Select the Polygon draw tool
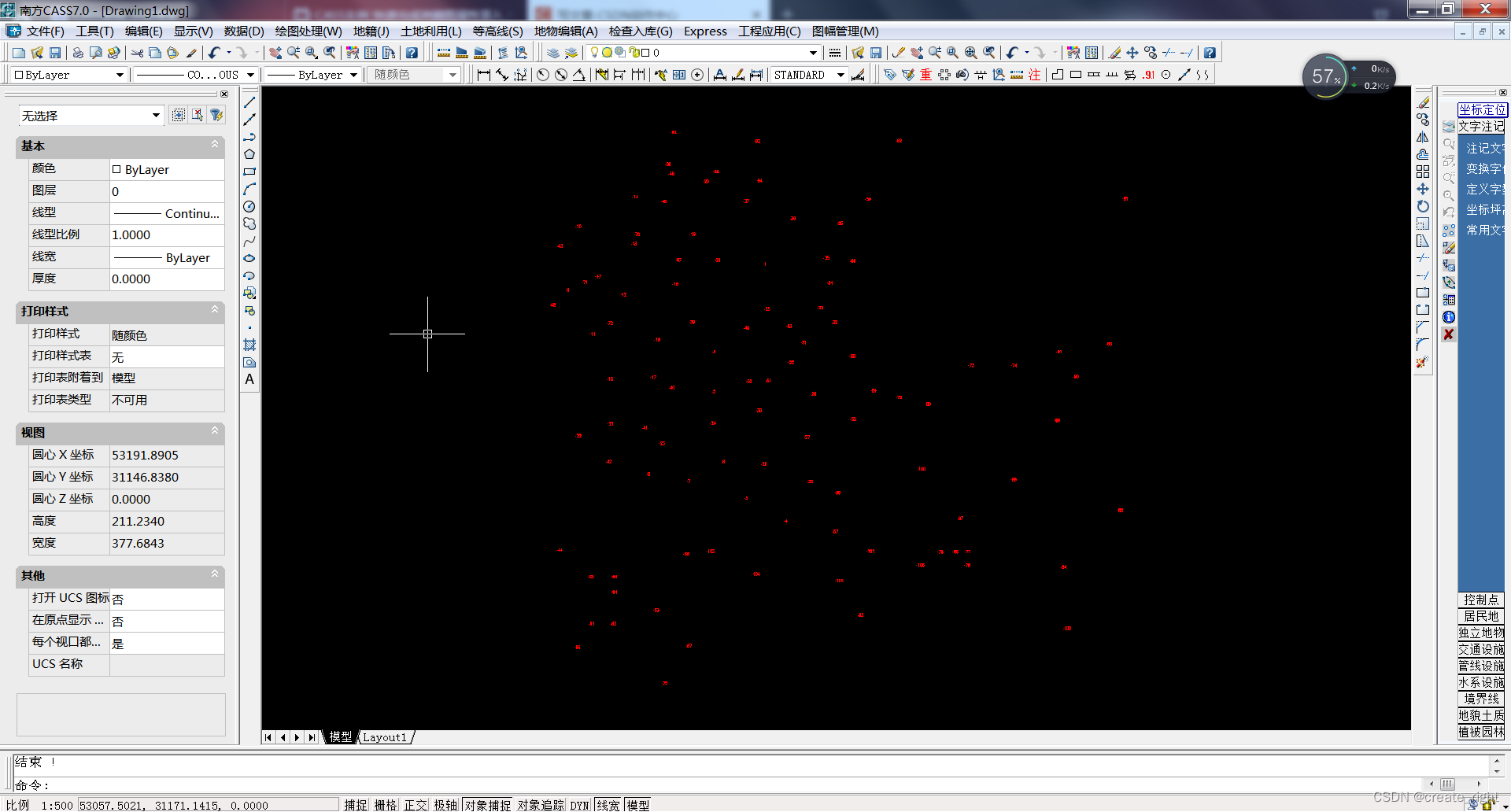This screenshot has height=812, width=1511. point(249,154)
